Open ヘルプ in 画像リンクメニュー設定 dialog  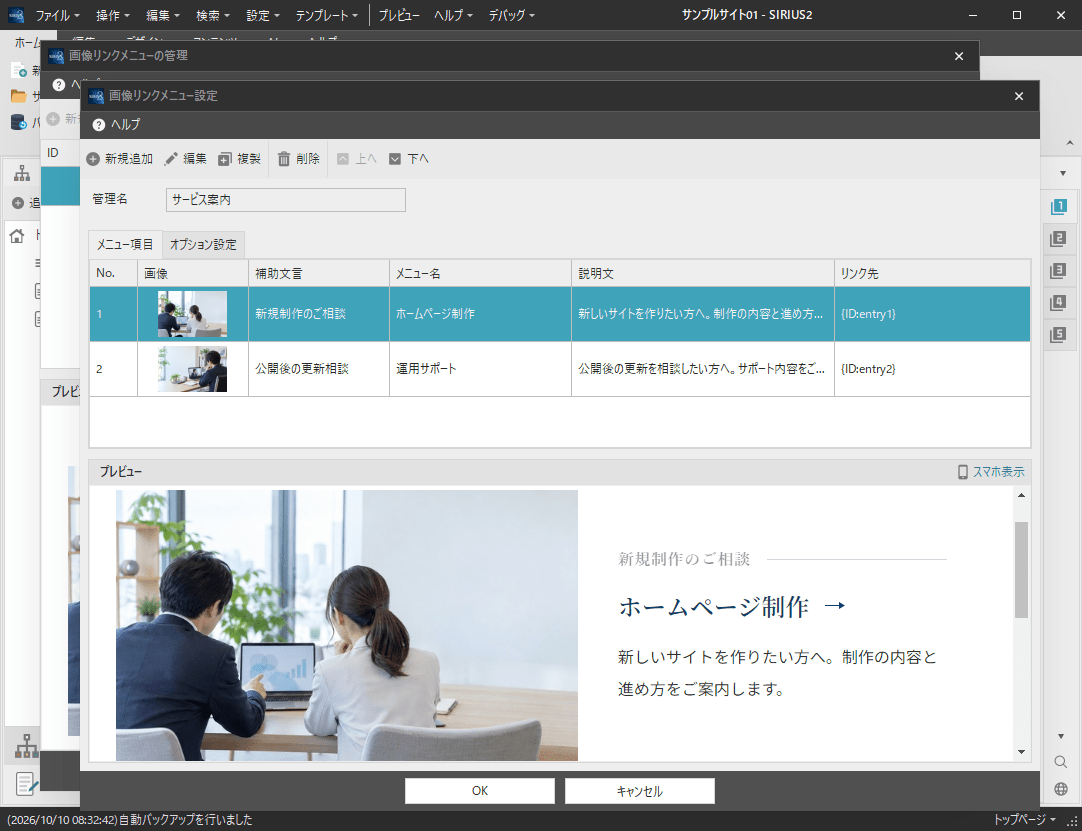(x=117, y=125)
